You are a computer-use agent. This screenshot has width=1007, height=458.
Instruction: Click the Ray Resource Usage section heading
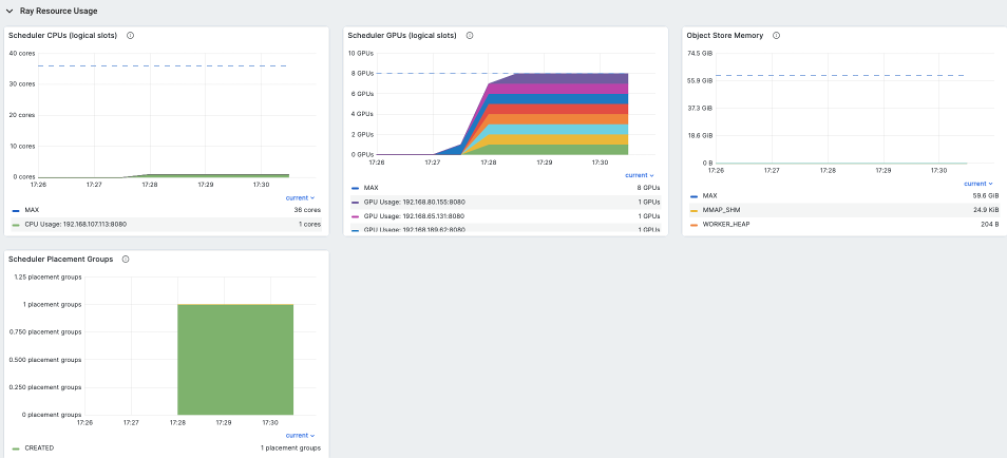pyautogui.click(x=58, y=11)
